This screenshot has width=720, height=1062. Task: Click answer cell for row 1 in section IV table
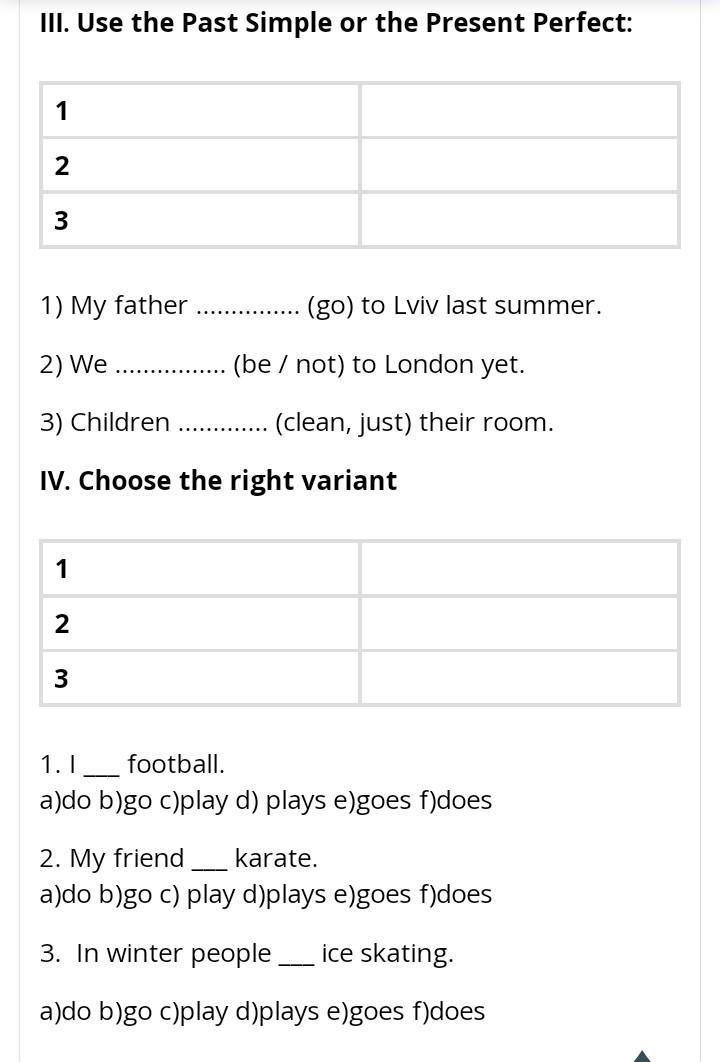click(519, 569)
